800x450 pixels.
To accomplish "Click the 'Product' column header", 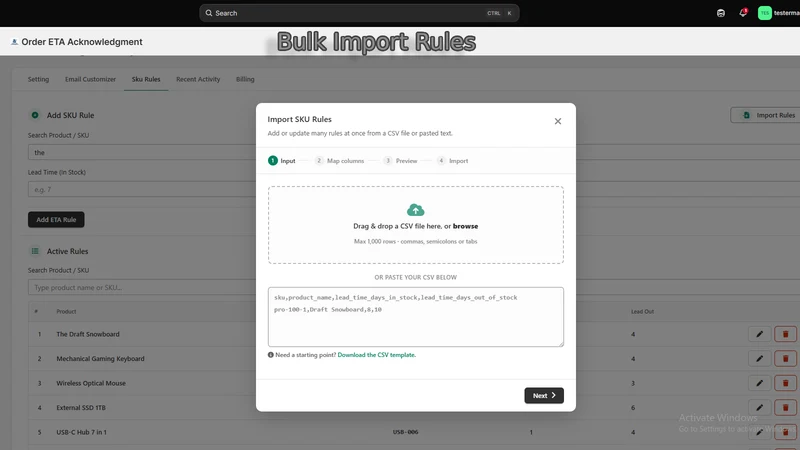I will (66, 311).
